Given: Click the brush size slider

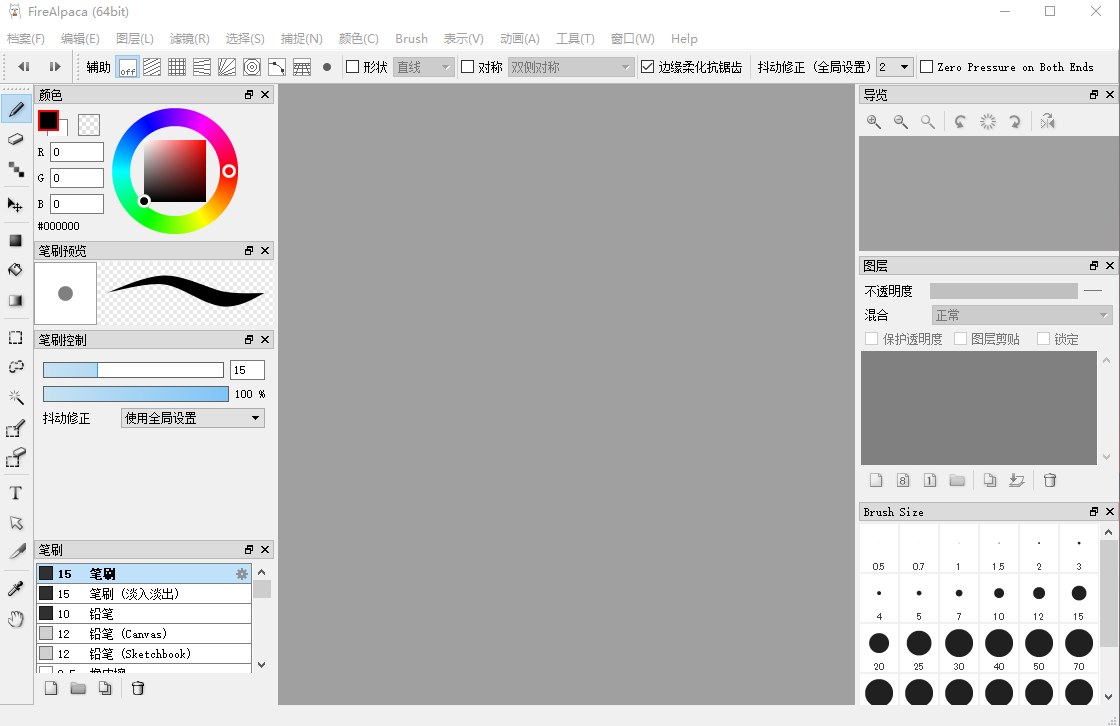Looking at the screenshot, I should click(133, 370).
